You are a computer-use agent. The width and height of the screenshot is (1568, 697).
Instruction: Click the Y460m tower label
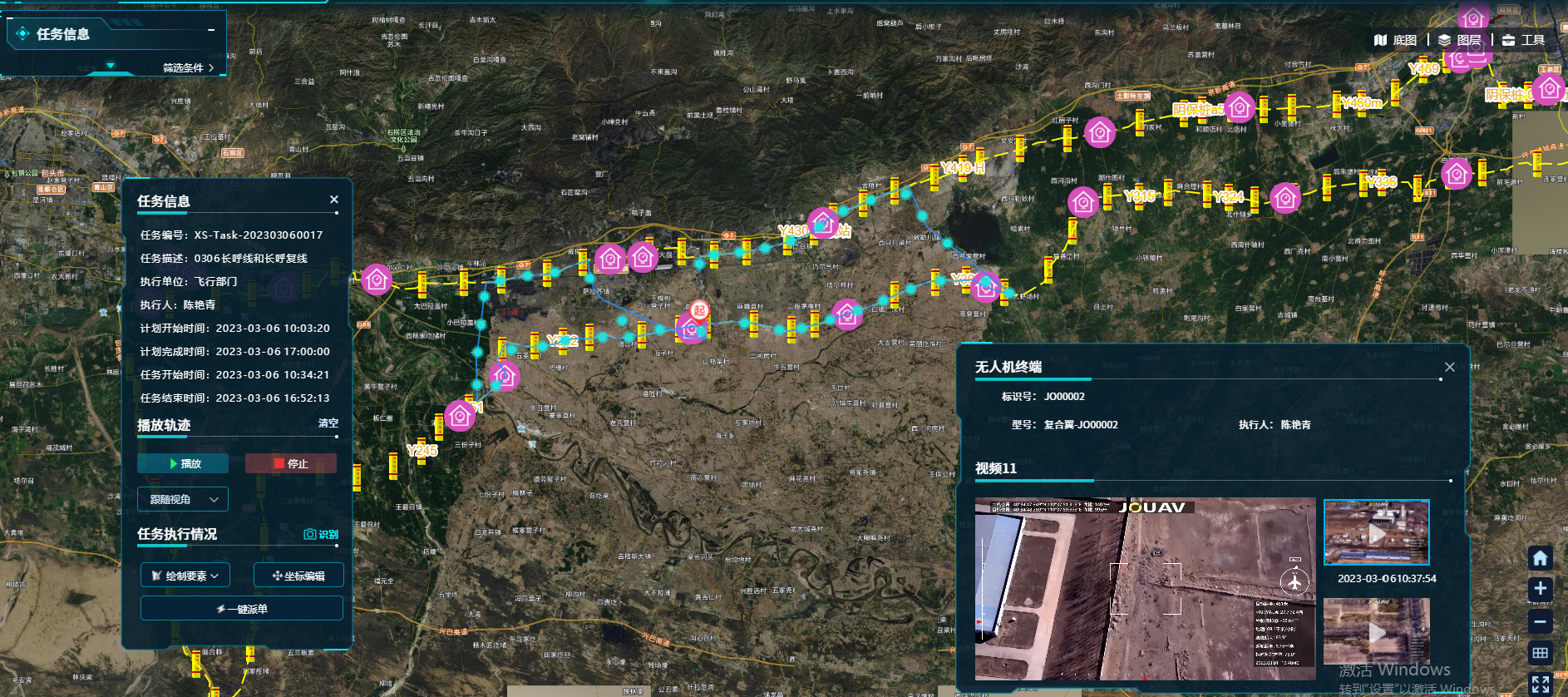click(x=1362, y=103)
